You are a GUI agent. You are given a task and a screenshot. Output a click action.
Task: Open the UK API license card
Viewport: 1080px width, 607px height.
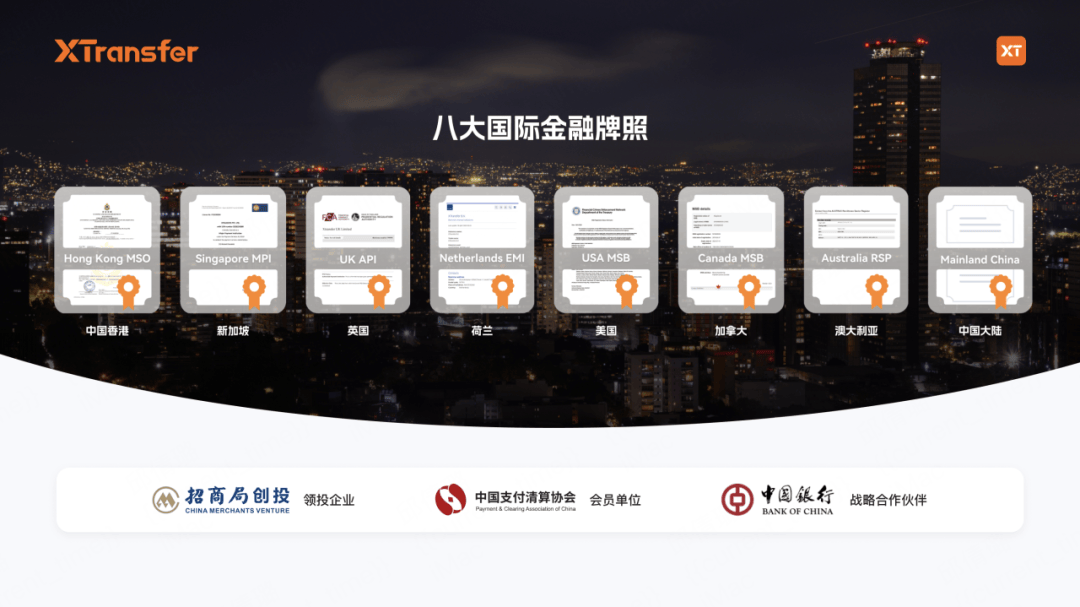click(357, 250)
